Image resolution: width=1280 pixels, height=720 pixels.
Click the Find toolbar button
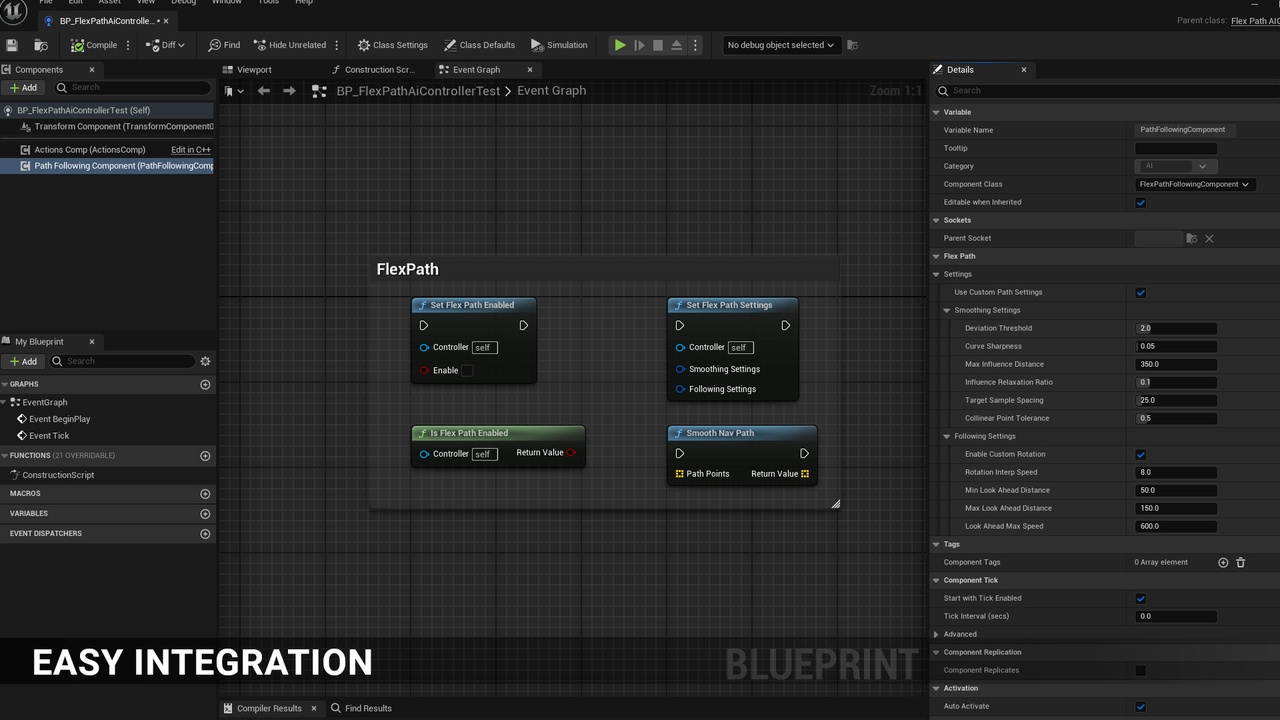point(224,45)
